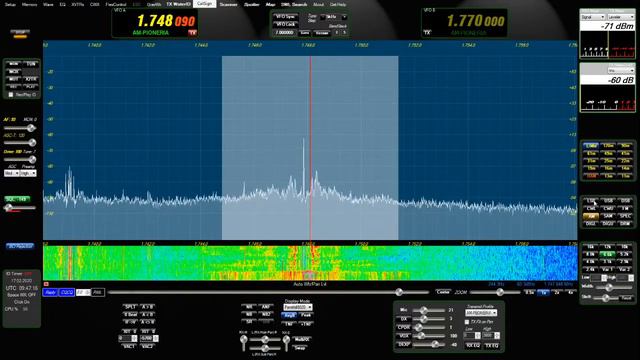This screenshot has width=640, height=360.
Task: Select the DRM mode button
Action: (625, 224)
